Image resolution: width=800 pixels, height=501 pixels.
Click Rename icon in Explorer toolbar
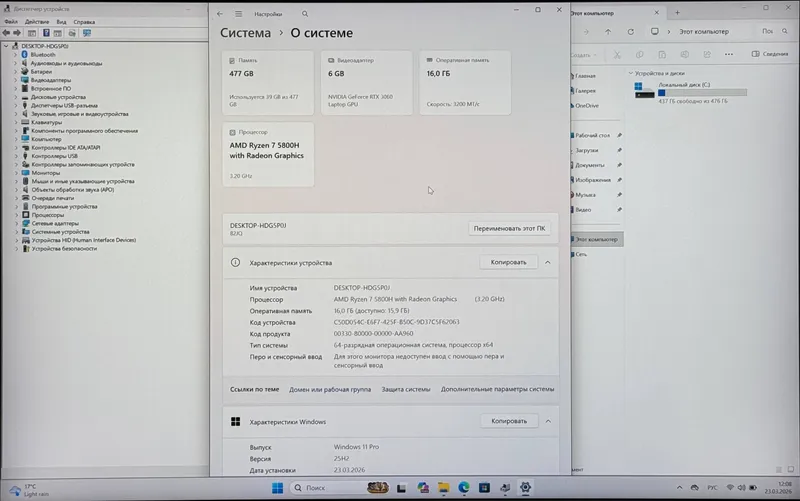(684, 55)
